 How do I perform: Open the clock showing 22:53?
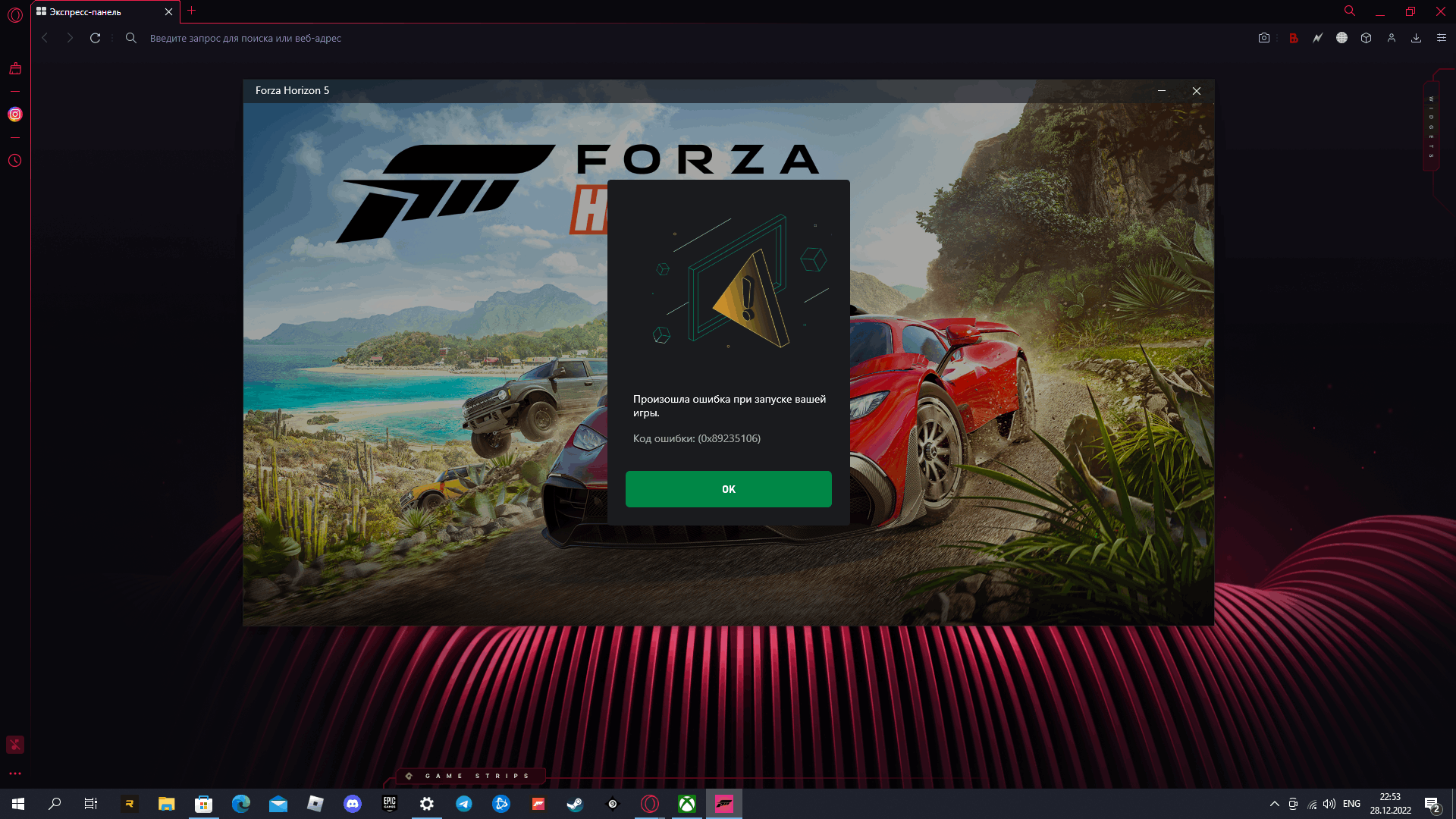[x=1390, y=804]
